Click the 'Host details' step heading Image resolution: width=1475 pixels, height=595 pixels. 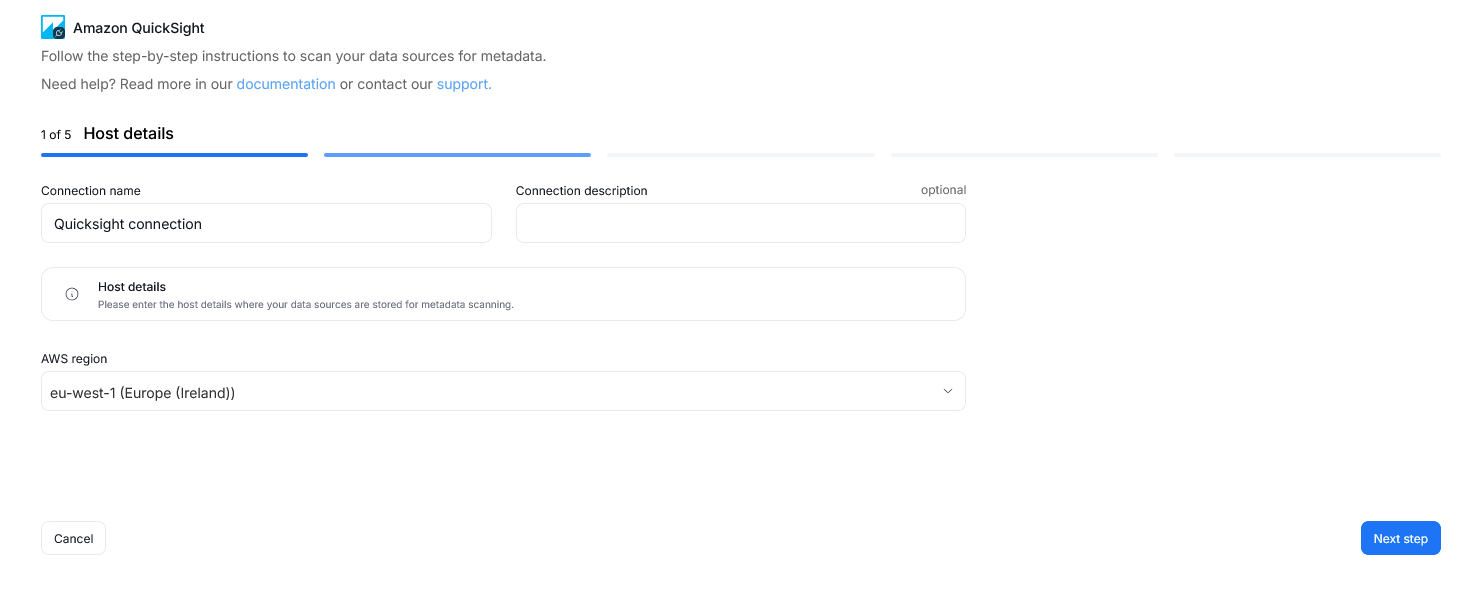click(129, 133)
